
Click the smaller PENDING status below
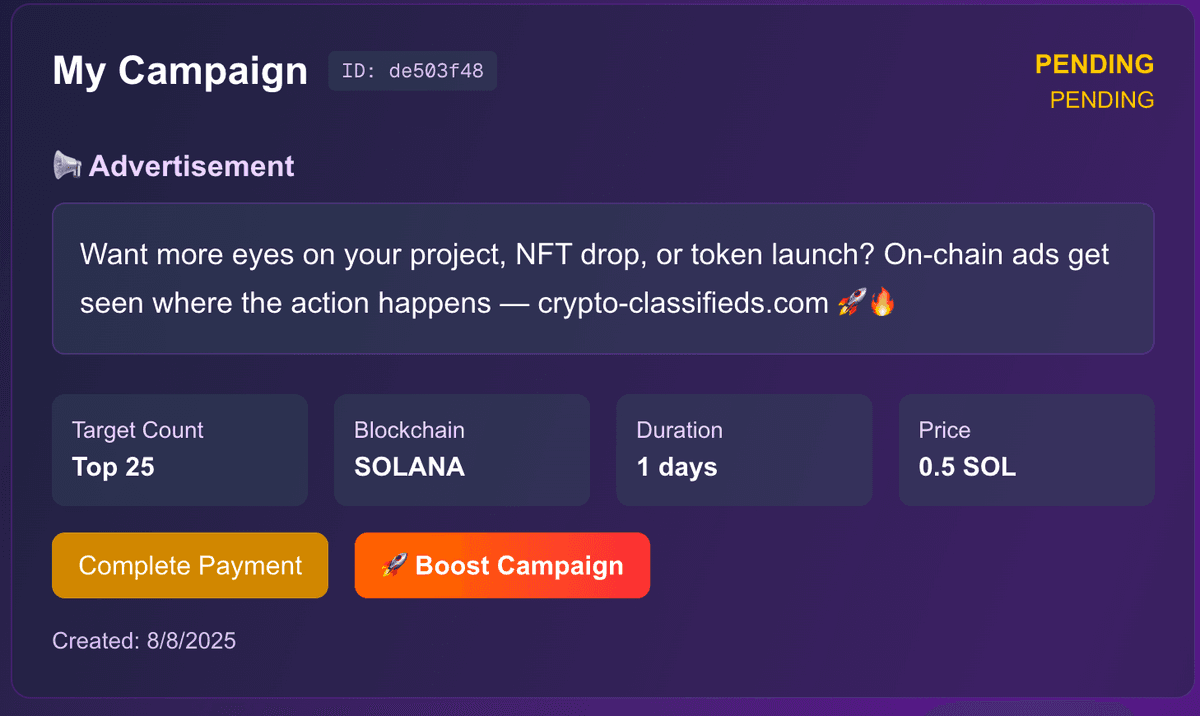[x=1101, y=99]
